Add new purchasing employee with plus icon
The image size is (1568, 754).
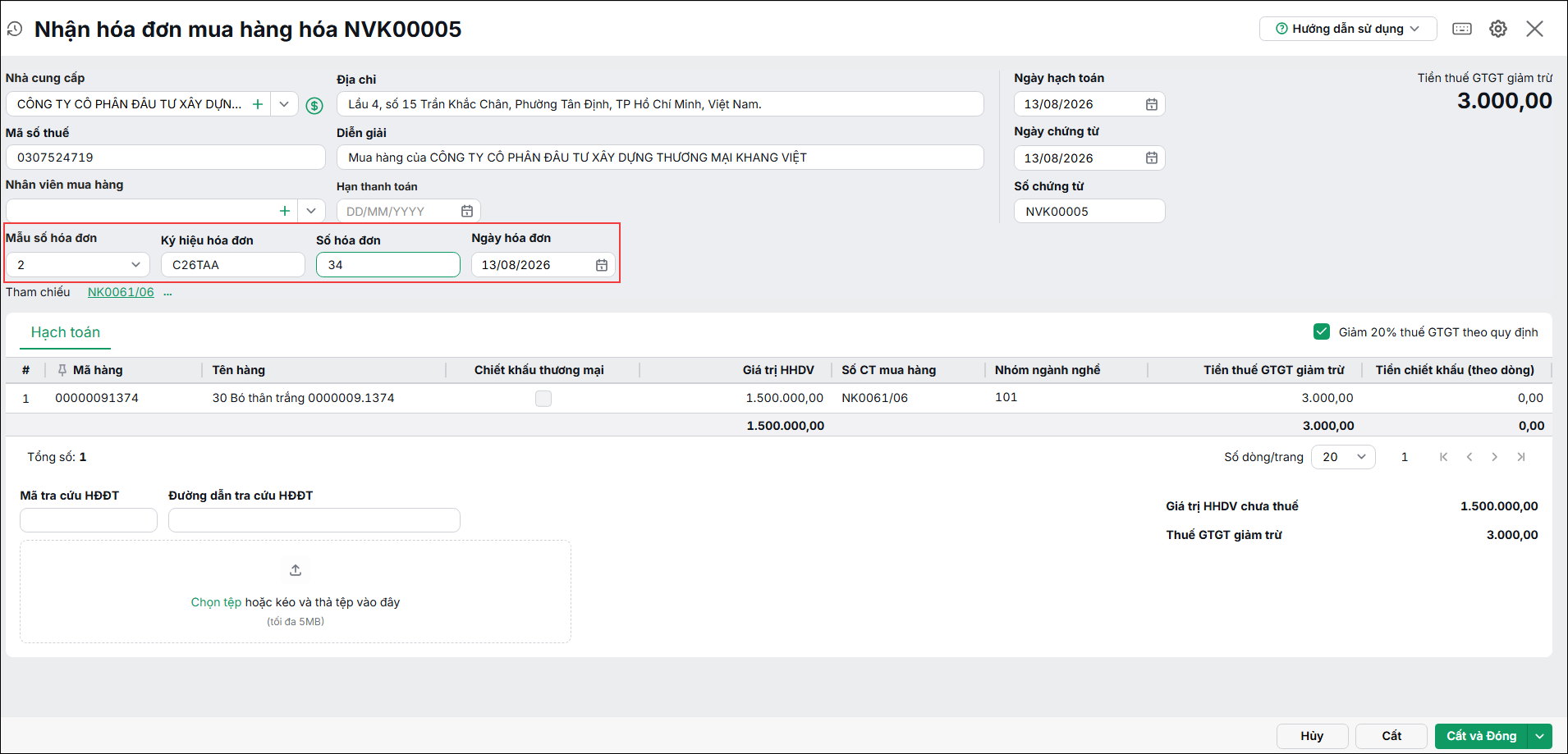click(x=285, y=211)
